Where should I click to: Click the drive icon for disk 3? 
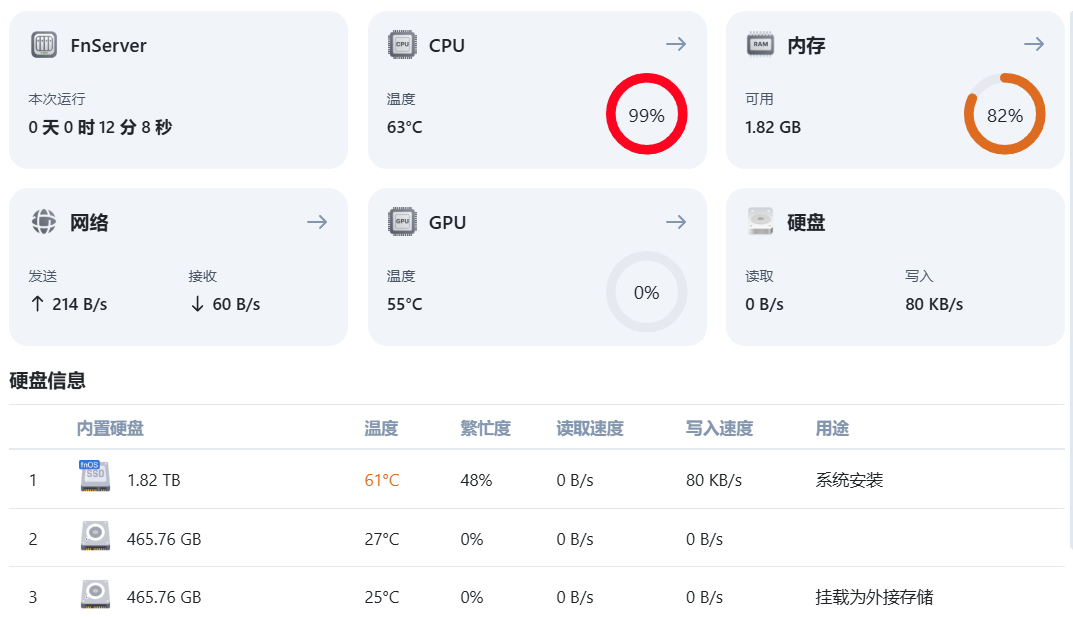[x=95, y=595]
